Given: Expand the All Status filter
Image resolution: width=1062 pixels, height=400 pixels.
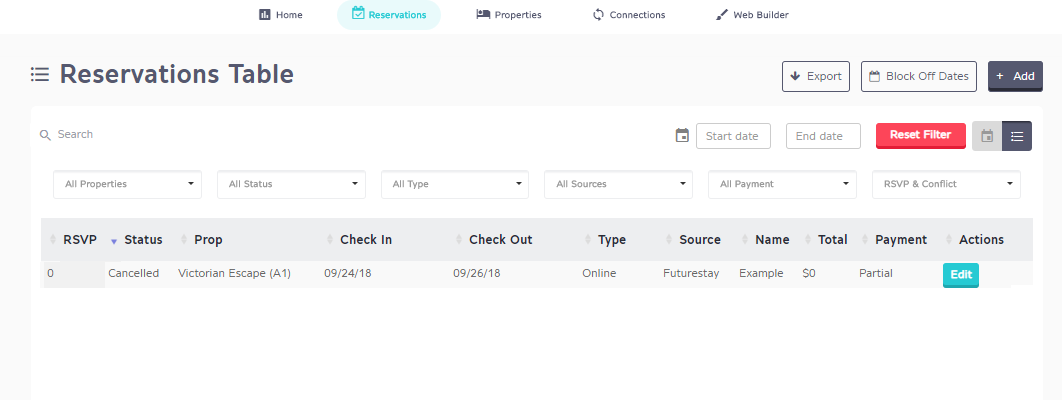Looking at the screenshot, I should (x=291, y=184).
